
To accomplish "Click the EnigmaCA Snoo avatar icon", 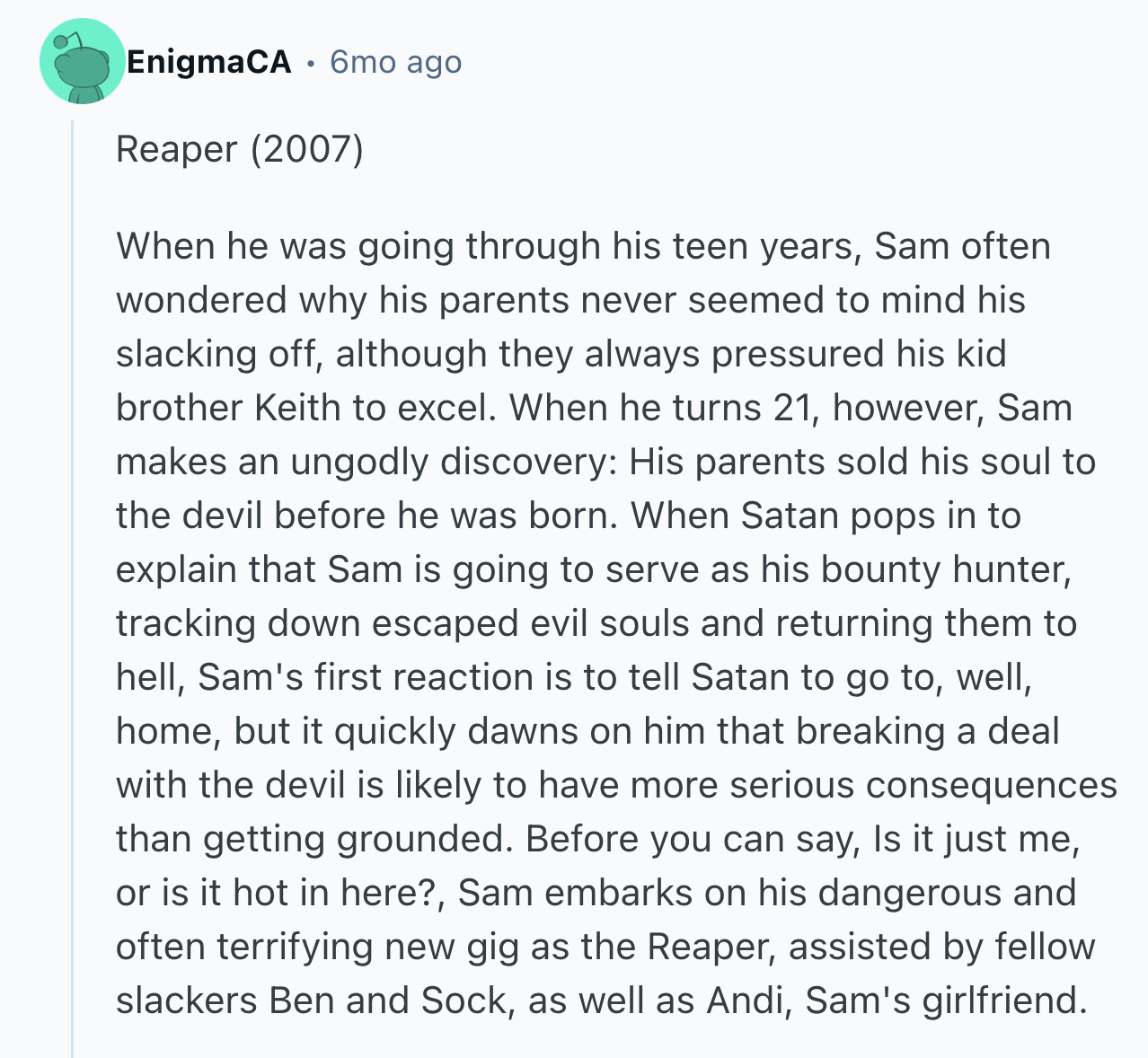I will pos(82,61).
